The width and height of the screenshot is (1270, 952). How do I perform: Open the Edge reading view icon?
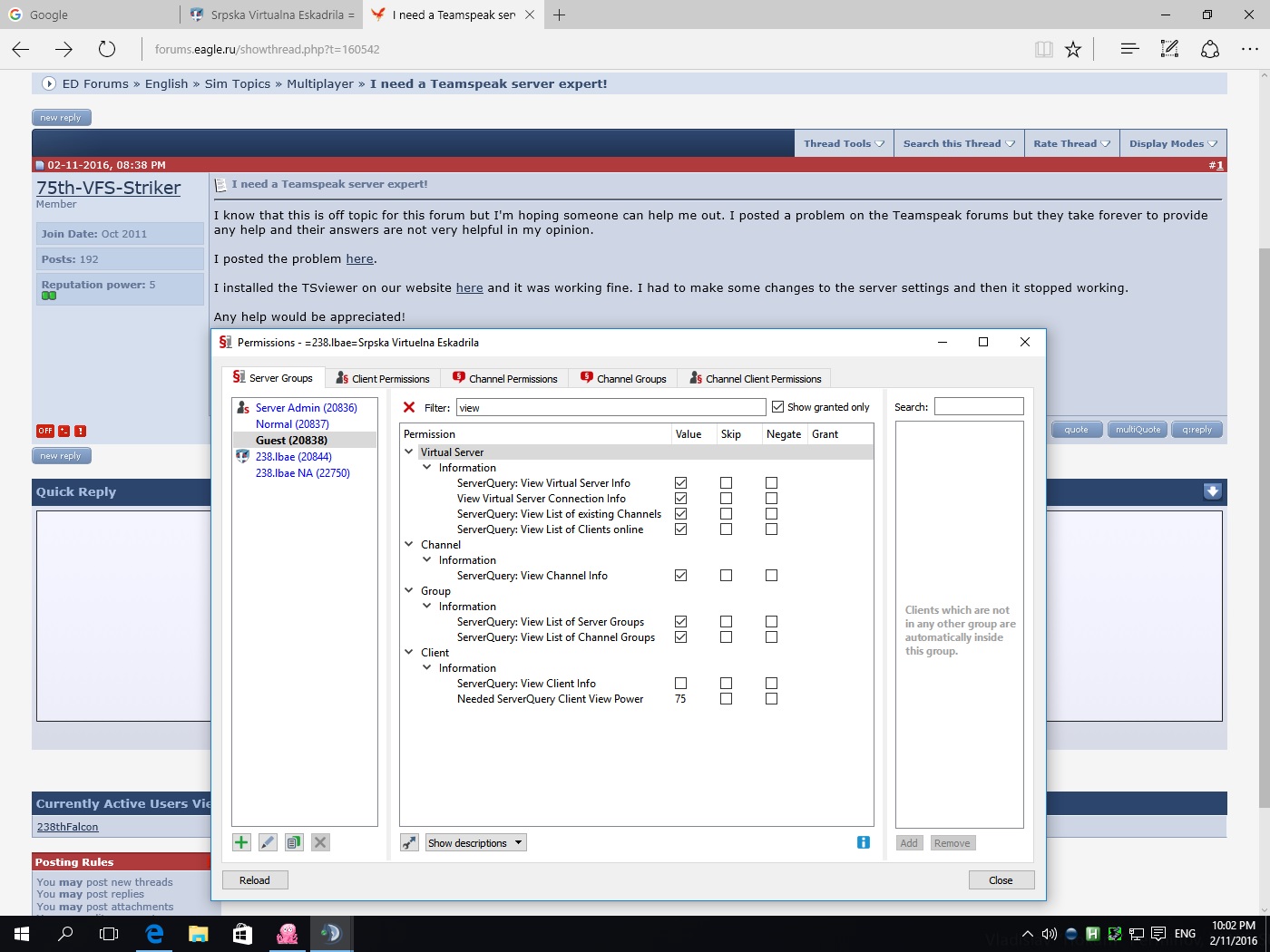click(1044, 49)
